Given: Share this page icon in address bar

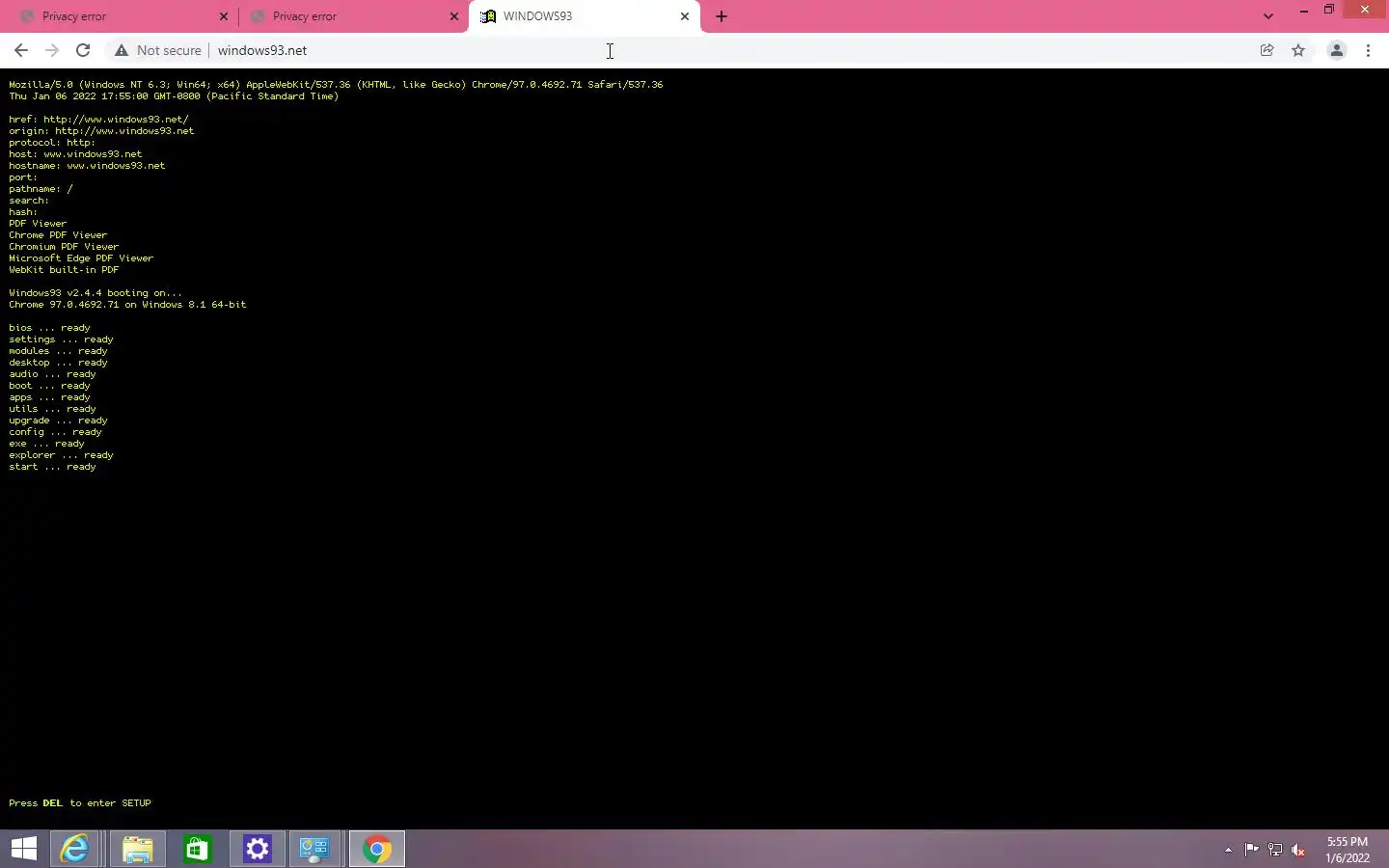Looking at the screenshot, I should point(1267,50).
